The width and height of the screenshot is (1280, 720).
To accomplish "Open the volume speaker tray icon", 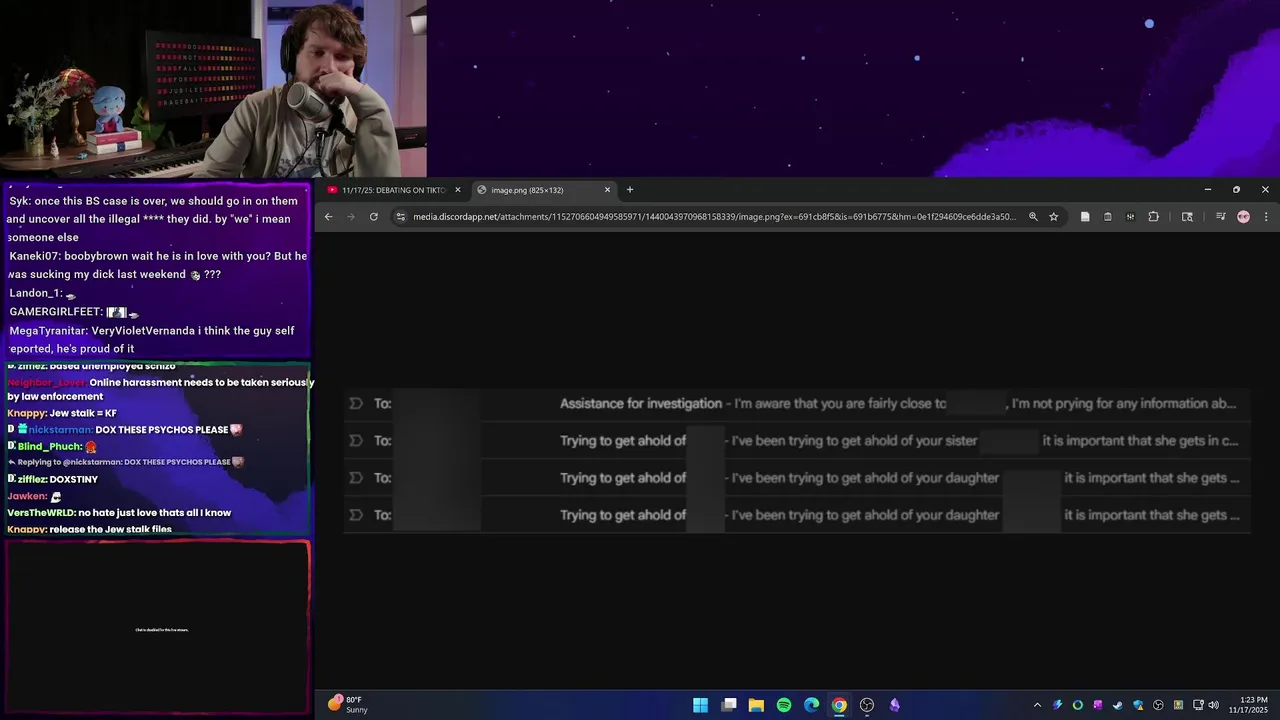I will pos(1214,705).
